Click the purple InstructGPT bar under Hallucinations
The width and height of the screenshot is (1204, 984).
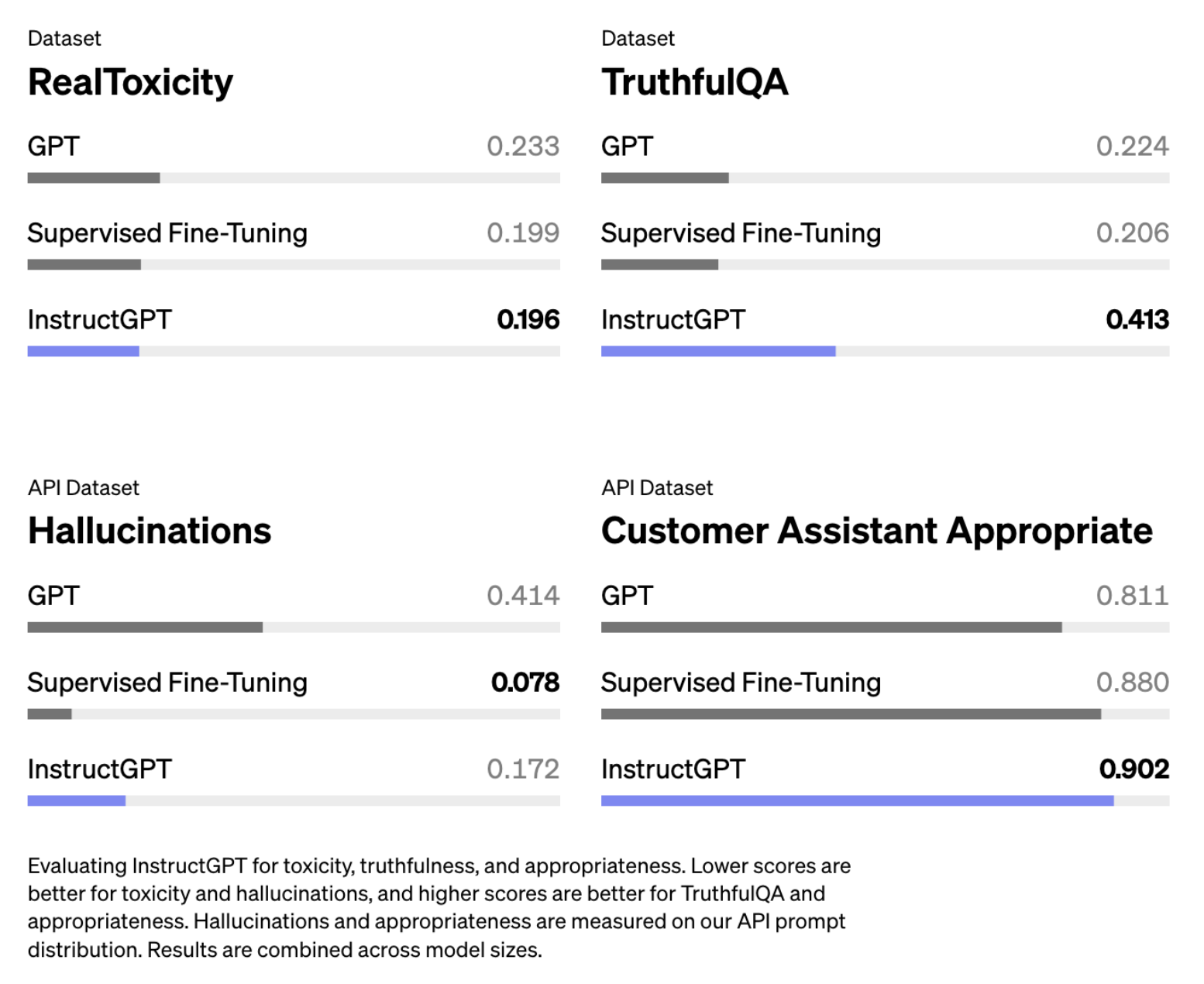click(77, 800)
